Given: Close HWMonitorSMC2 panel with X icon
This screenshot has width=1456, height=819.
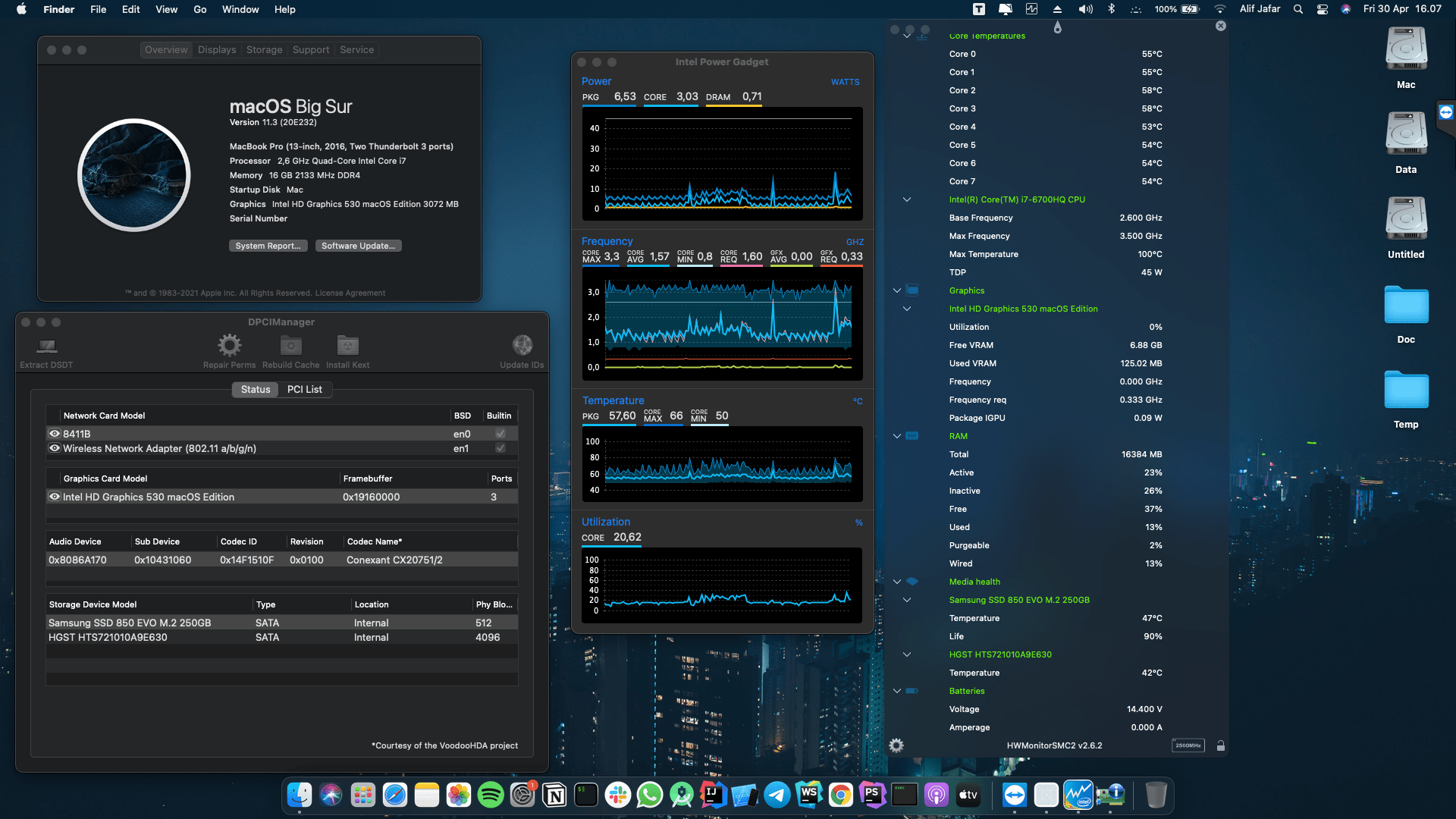Looking at the screenshot, I should [x=1221, y=26].
